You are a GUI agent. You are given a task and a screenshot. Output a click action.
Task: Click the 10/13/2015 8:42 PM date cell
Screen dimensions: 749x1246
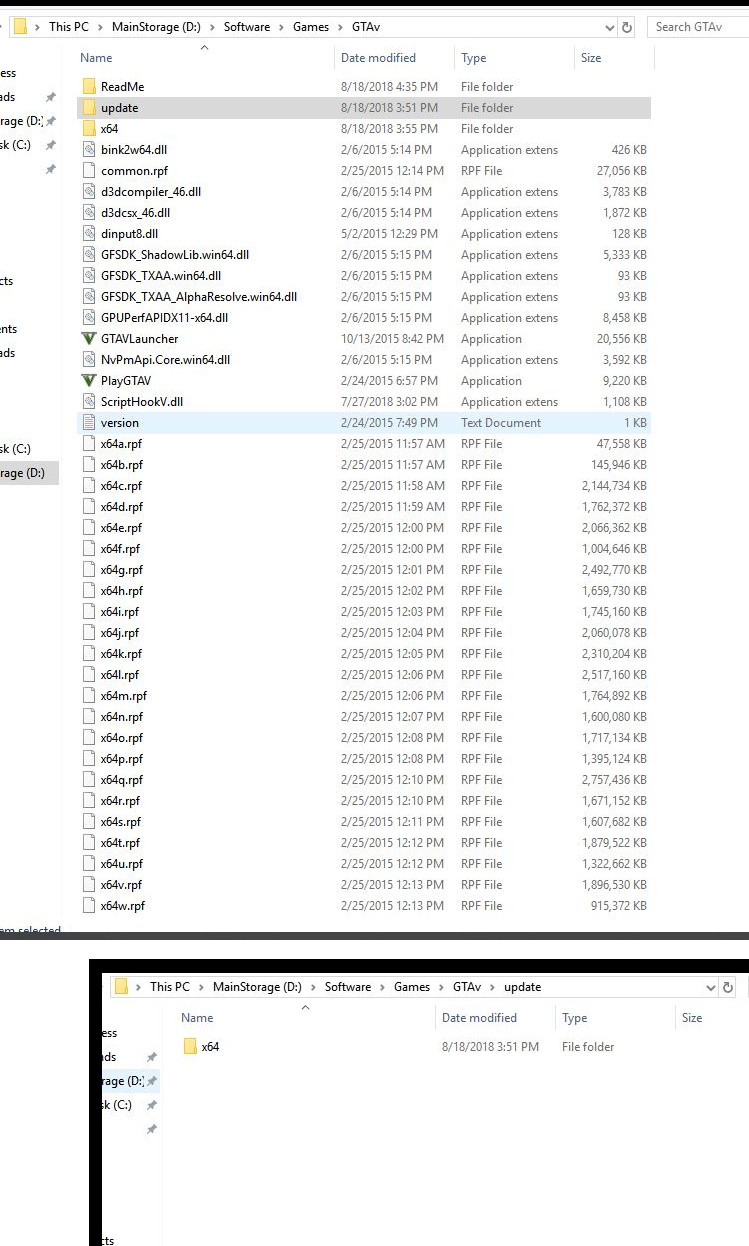point(390,339)
